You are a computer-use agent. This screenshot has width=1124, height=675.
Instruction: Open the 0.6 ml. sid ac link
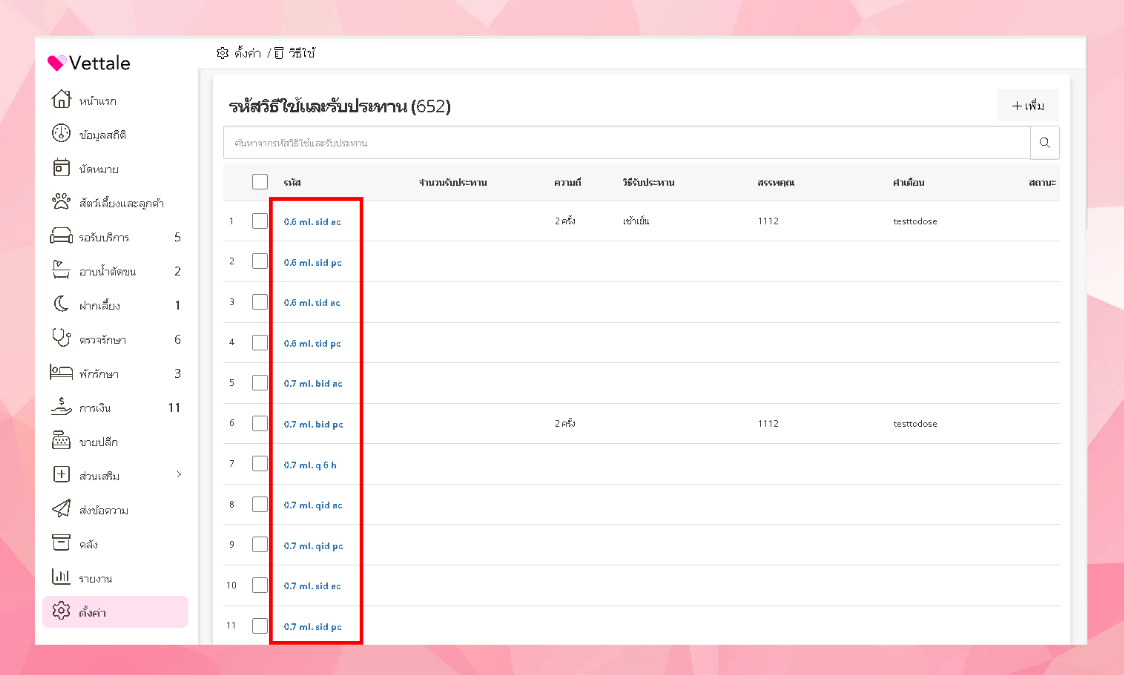tap(312, 222)
